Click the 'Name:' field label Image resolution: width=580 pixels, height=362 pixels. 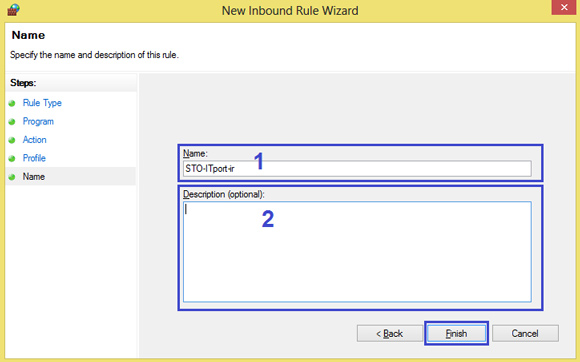coord(195,153)
